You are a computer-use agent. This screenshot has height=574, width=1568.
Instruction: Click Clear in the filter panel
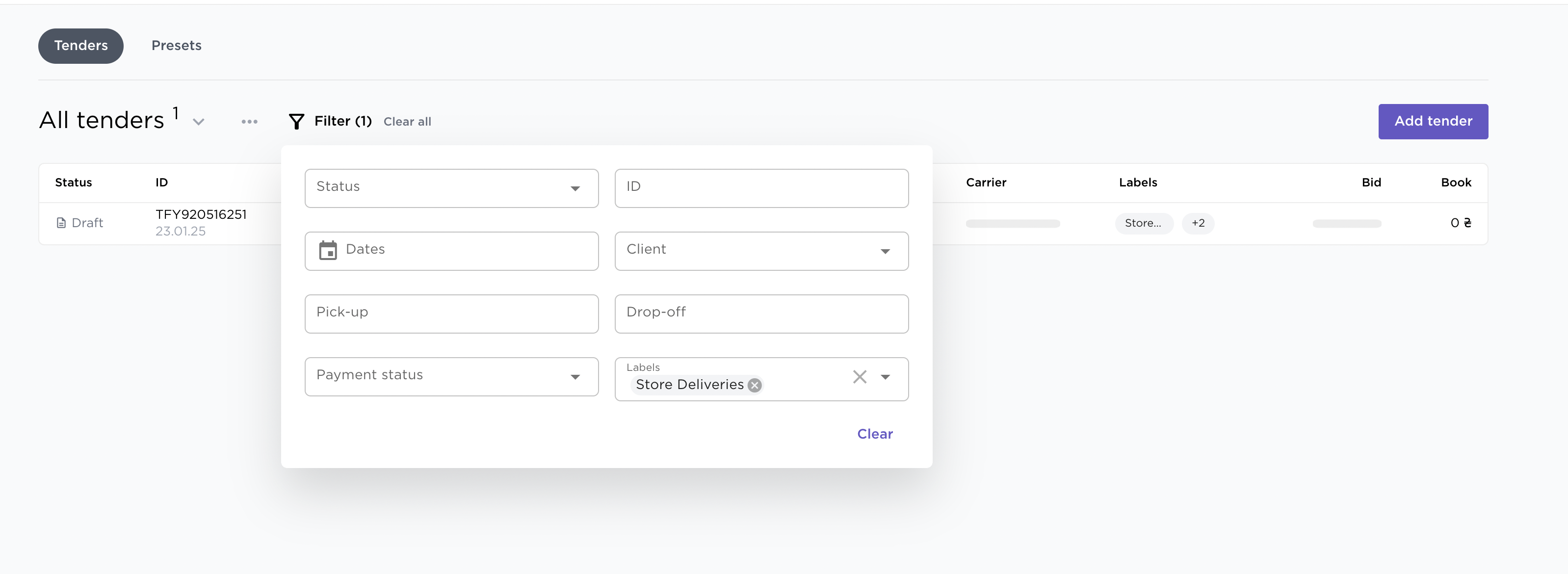[x=875, y=434]
